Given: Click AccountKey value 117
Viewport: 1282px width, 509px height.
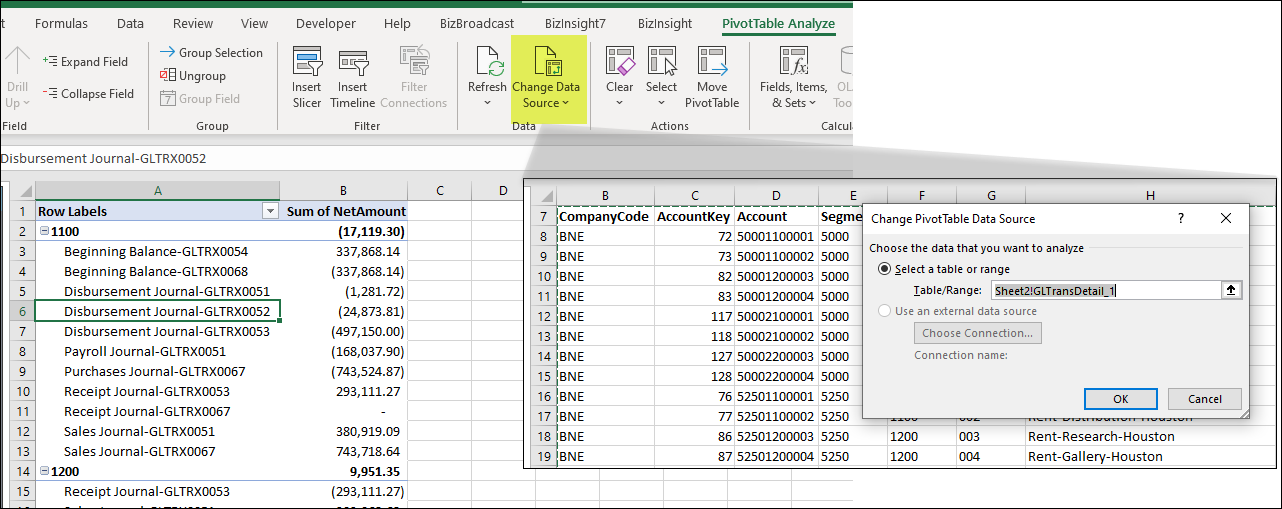Looking at the screenshot, I should 694,316.
